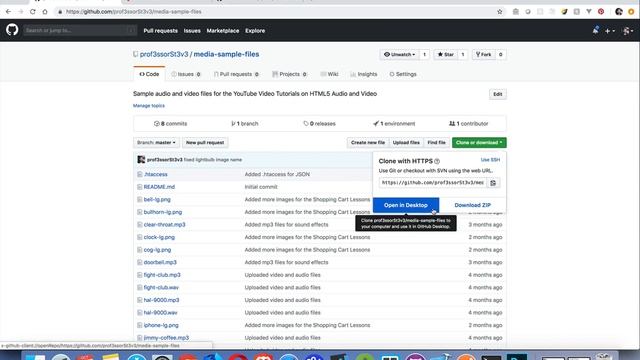View the 1 environment link
This screenshot has height=360, width=640.
click(x=394, y=124)
